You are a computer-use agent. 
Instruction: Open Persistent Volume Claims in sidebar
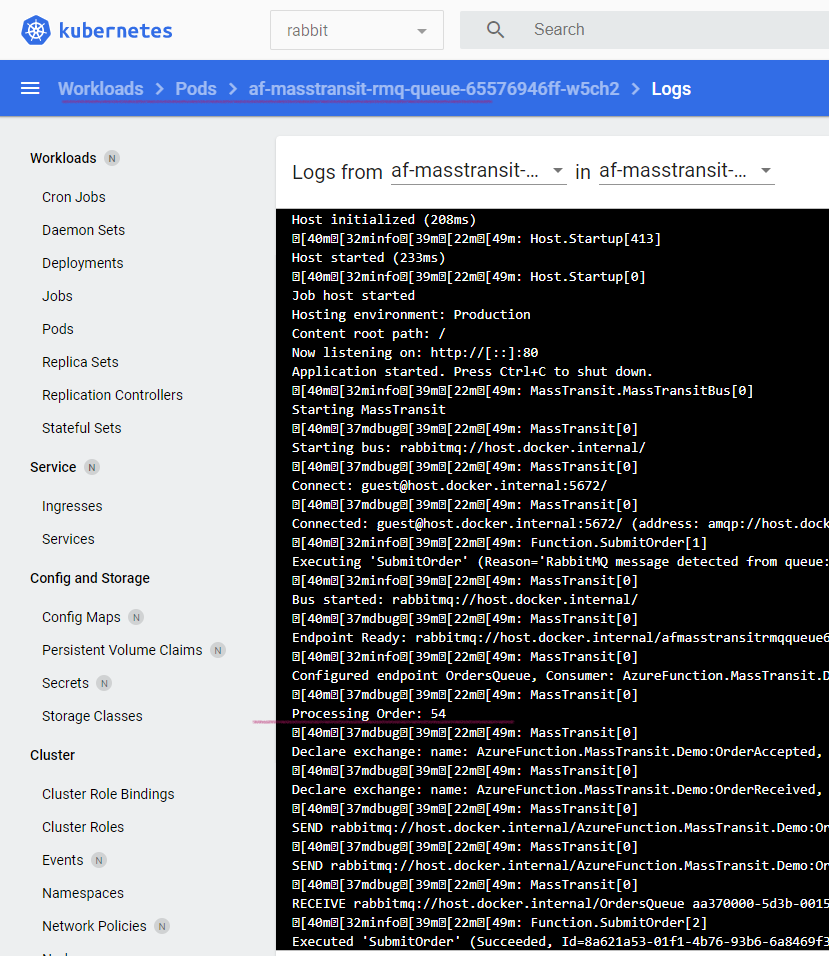tap(122, 651)
